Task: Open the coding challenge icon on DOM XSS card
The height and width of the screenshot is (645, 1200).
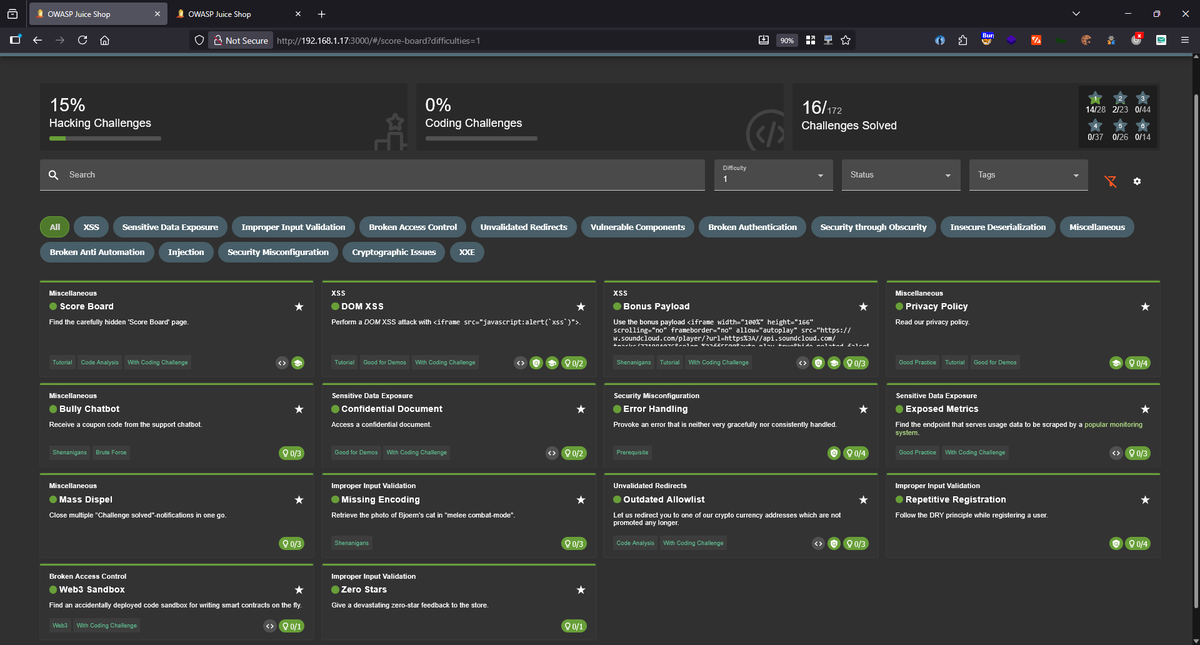Action: [520, 362]
